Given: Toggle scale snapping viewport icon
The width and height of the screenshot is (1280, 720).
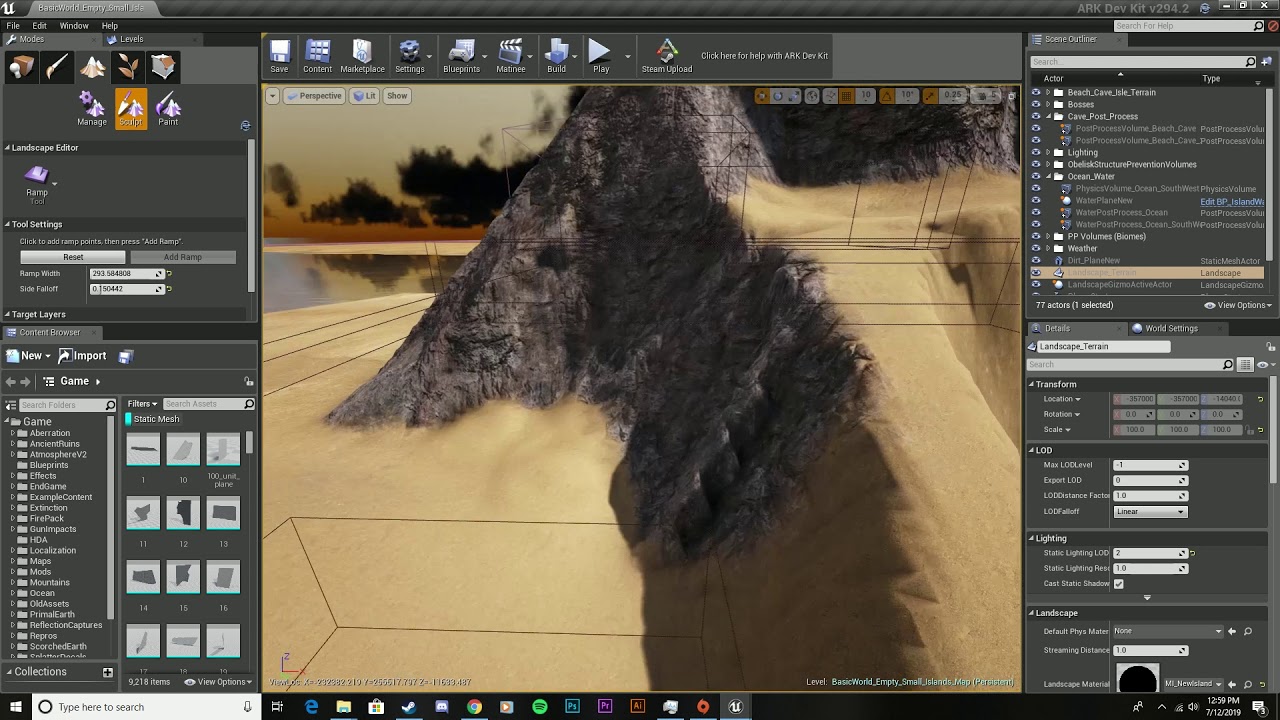Looking at the screenshot, I should click(x=930, y=96).
